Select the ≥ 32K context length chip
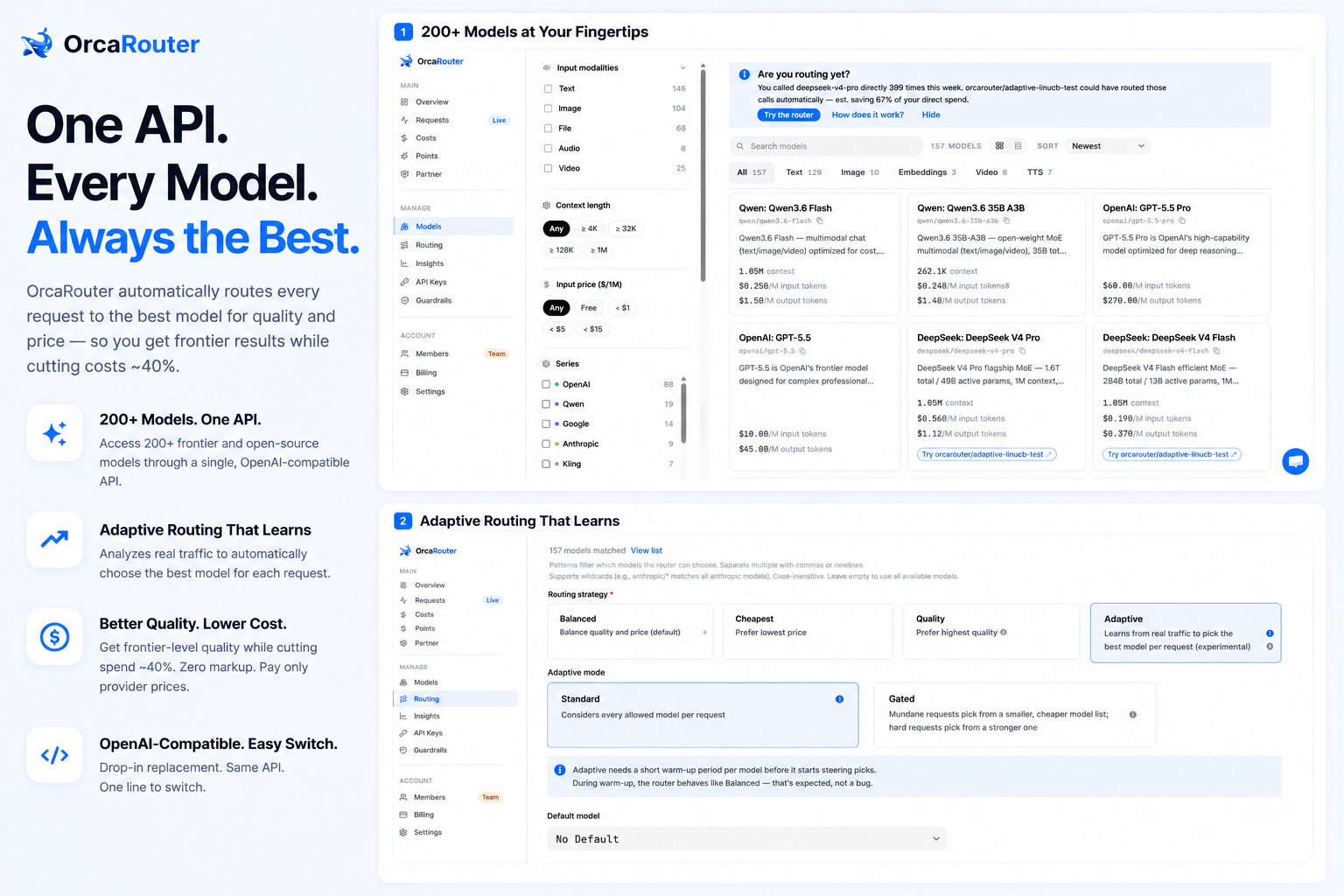Image resolution: width=1344 pixels, height=896 pixels. 626,228
